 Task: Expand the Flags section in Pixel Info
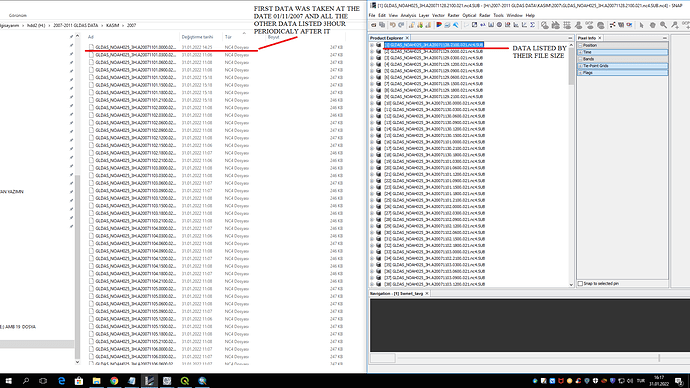click(x=580, y=73)
